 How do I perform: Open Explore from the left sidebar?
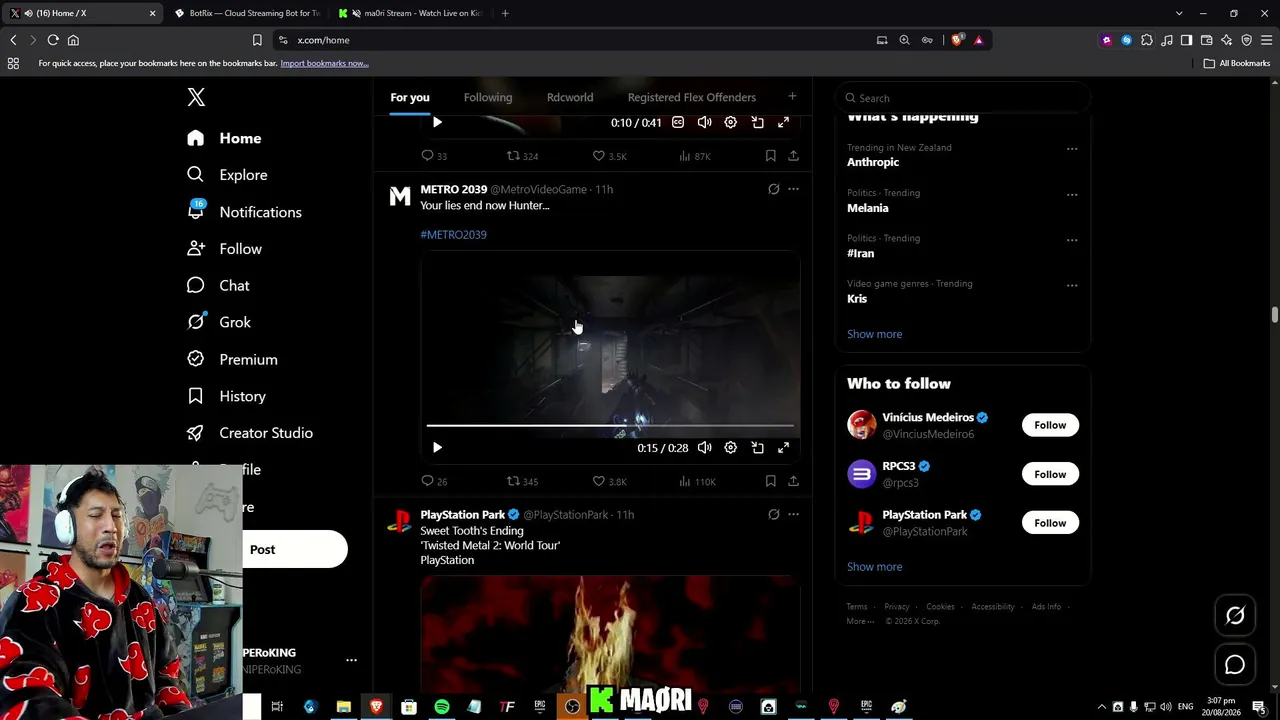227,175
